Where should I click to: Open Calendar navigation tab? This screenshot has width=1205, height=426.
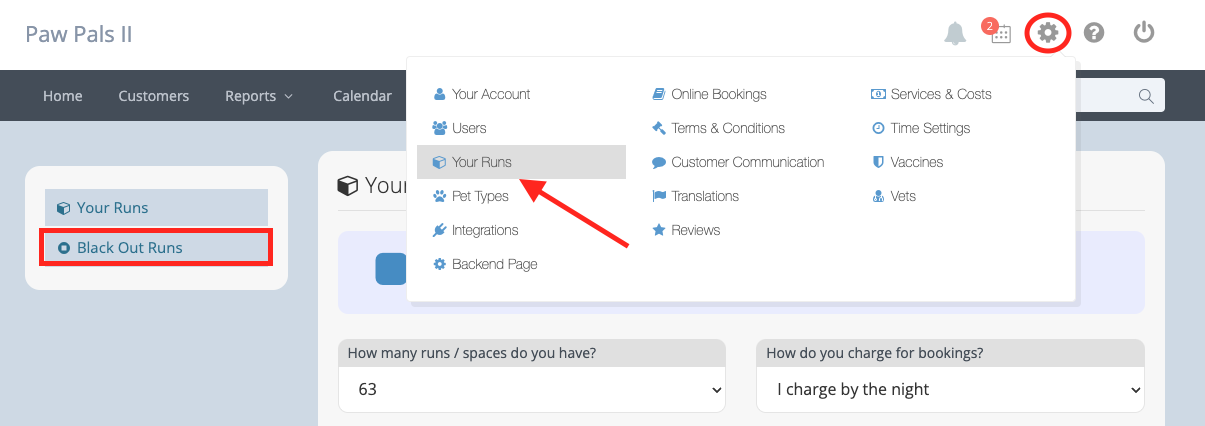(x=362, y=96)
